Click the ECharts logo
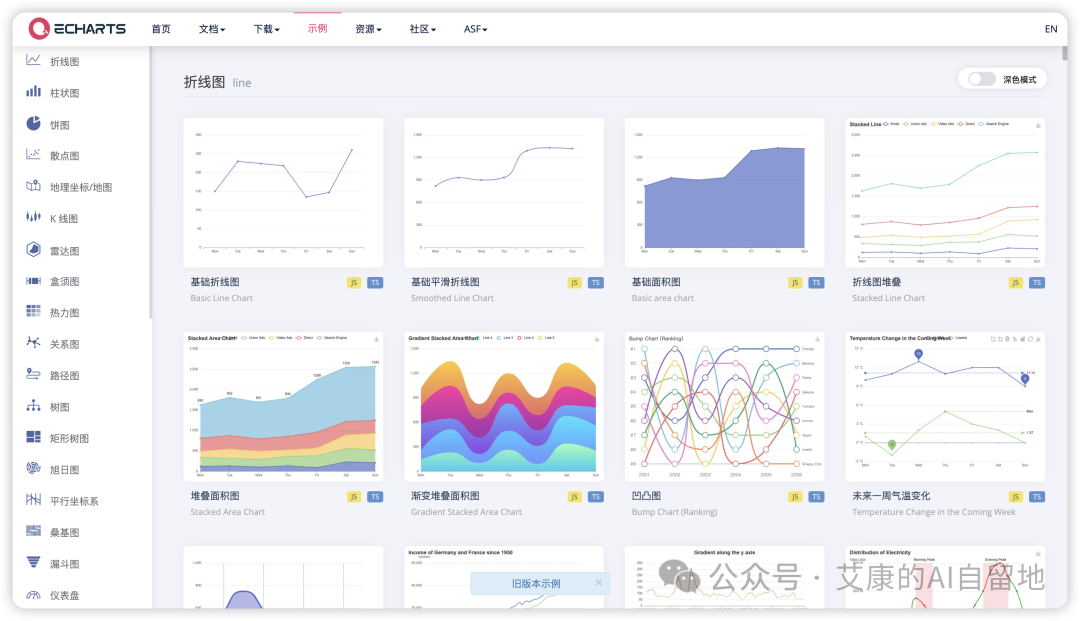 click(x=77, y=28)
